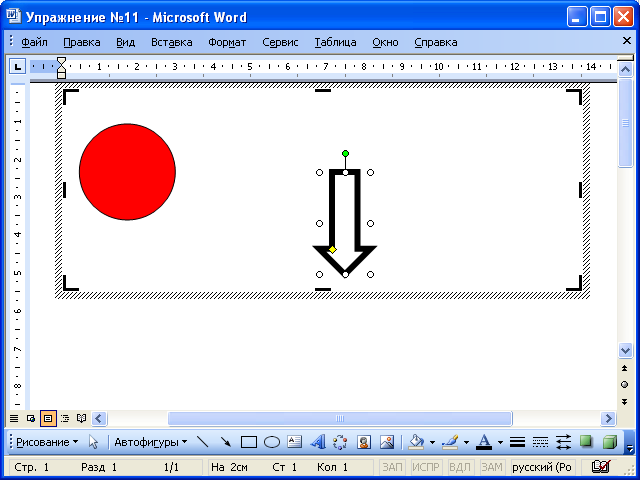The height and width of the screenshot is (480, 640).
Task: Open the Вставка menu
Action: tap(171, 42)
